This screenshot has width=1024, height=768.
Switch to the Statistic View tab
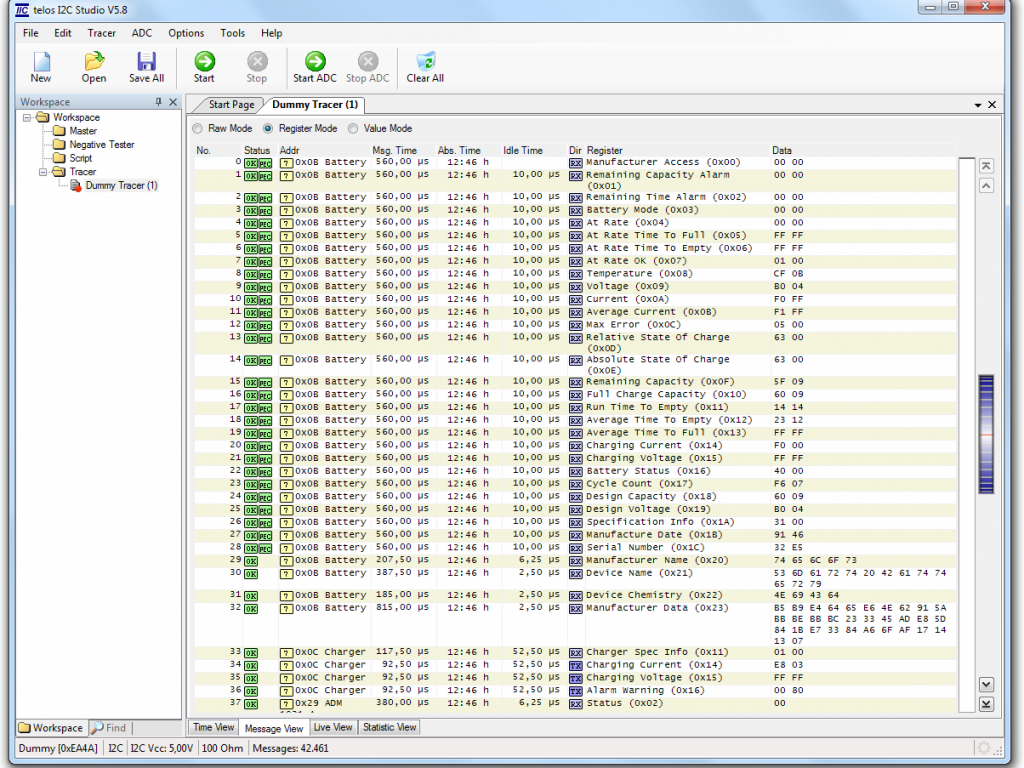pyautogui.click(x=389, y=727)
